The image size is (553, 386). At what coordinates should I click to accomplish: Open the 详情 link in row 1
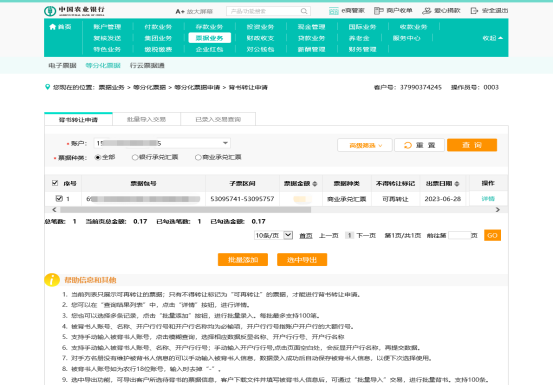point(488,199)
